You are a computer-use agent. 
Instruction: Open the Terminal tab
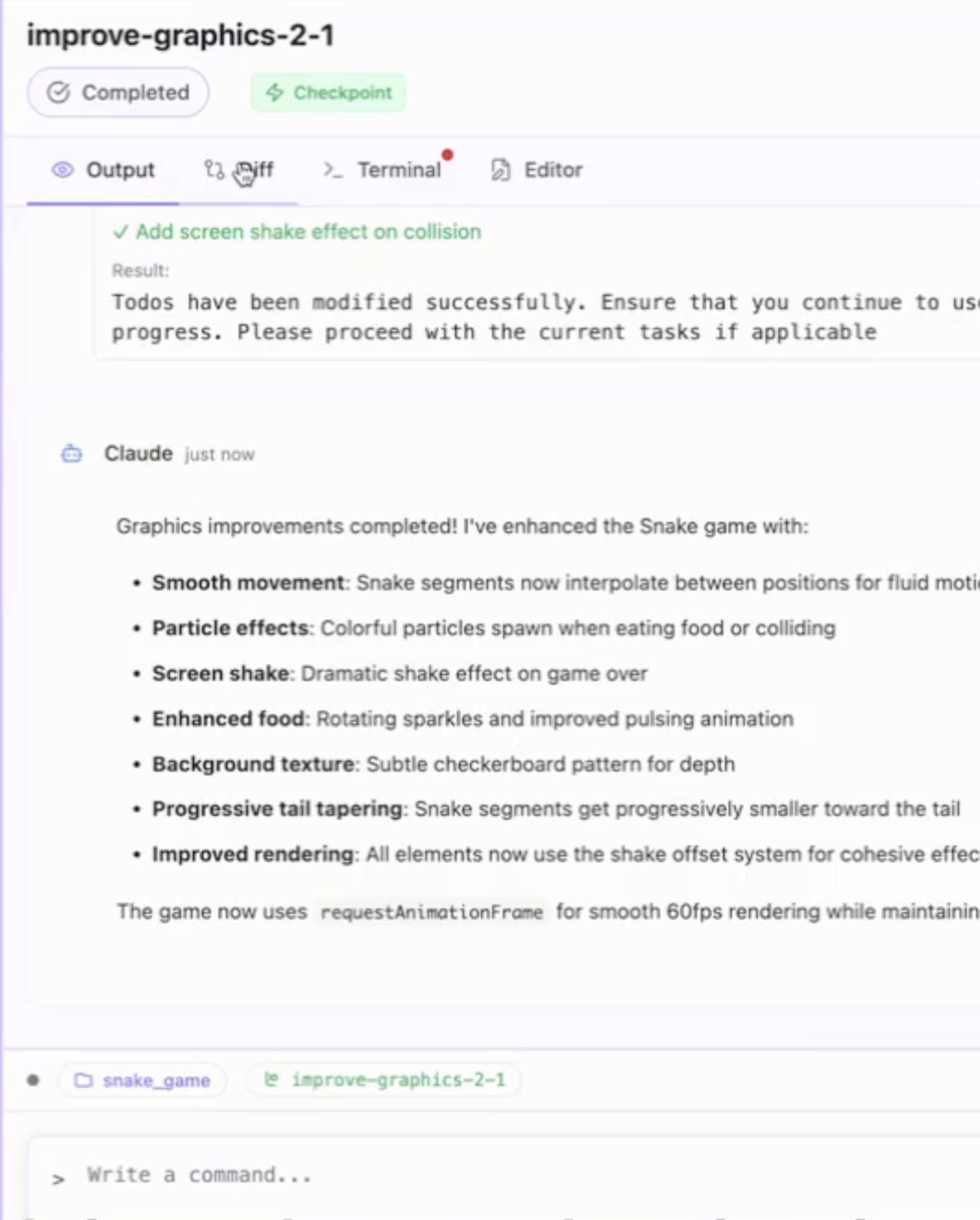(398, 170)
